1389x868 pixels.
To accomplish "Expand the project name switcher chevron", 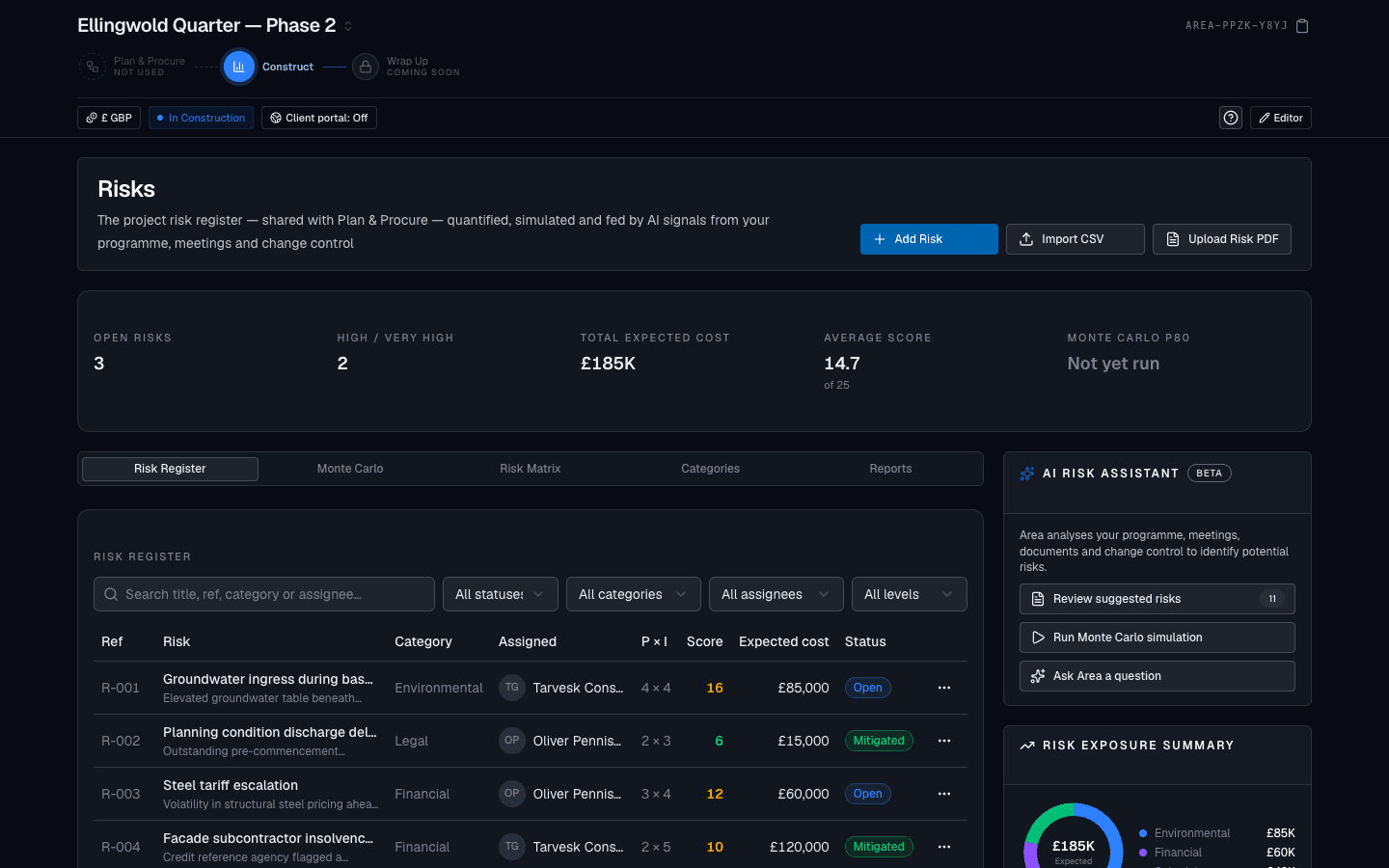I will tap(348, 26).
